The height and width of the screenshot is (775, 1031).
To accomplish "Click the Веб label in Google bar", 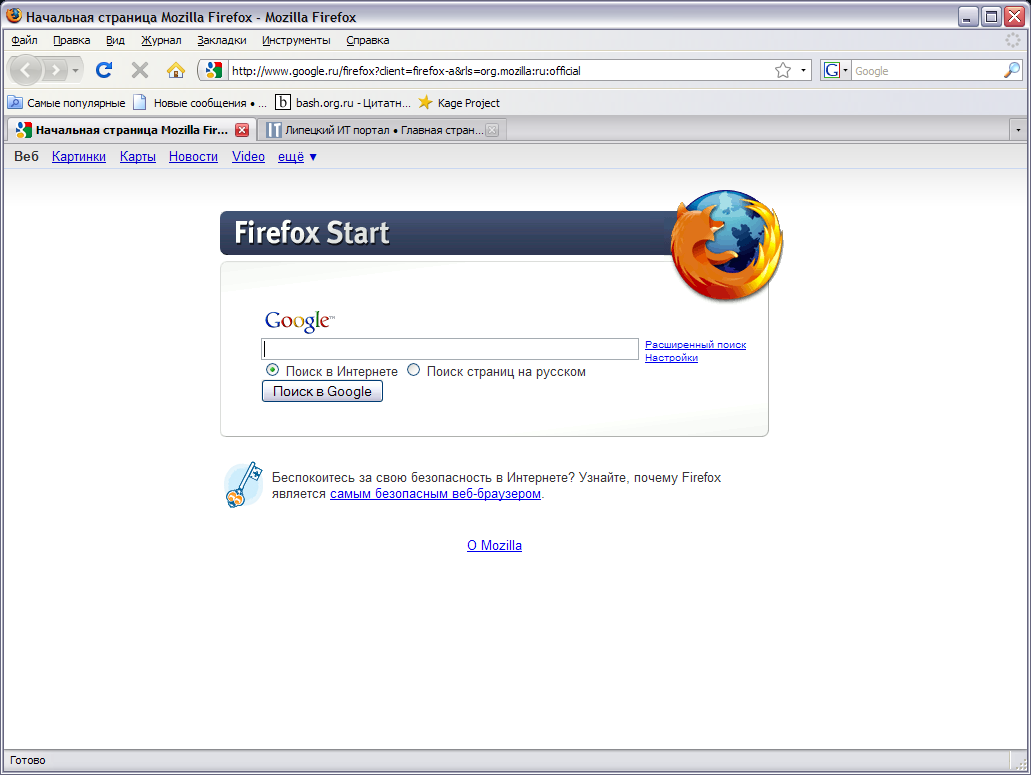I will (x=26, y=156).
